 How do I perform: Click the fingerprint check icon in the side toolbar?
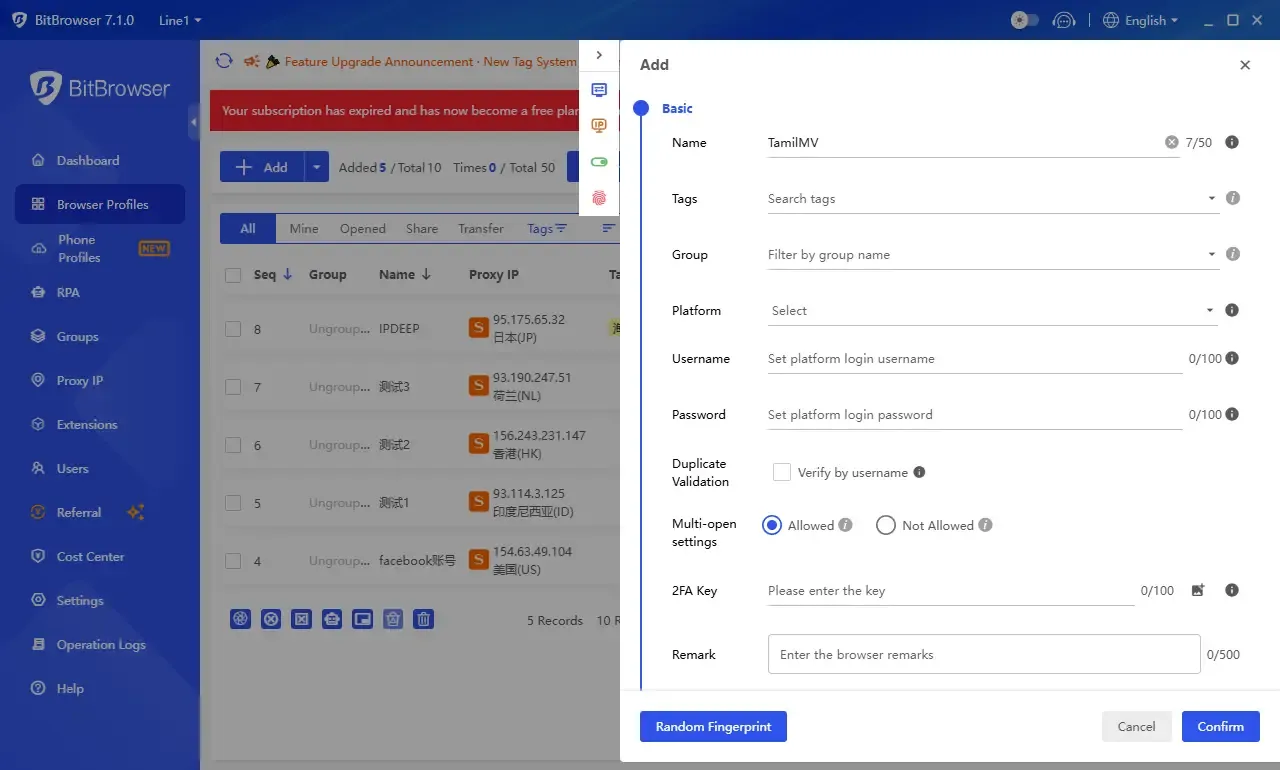pos(598,198)
